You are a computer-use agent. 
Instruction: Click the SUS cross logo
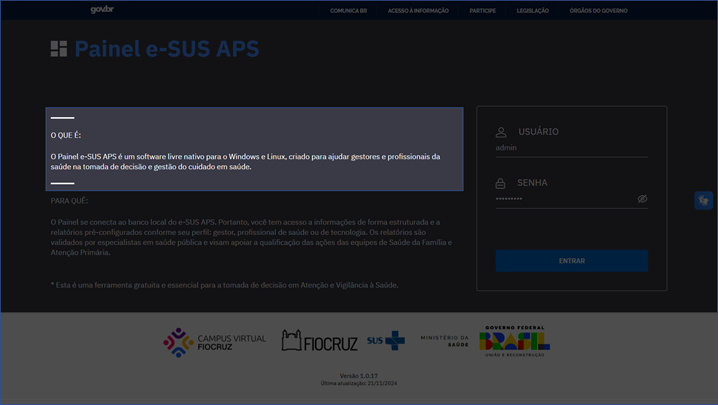click(x=386, y=340)
